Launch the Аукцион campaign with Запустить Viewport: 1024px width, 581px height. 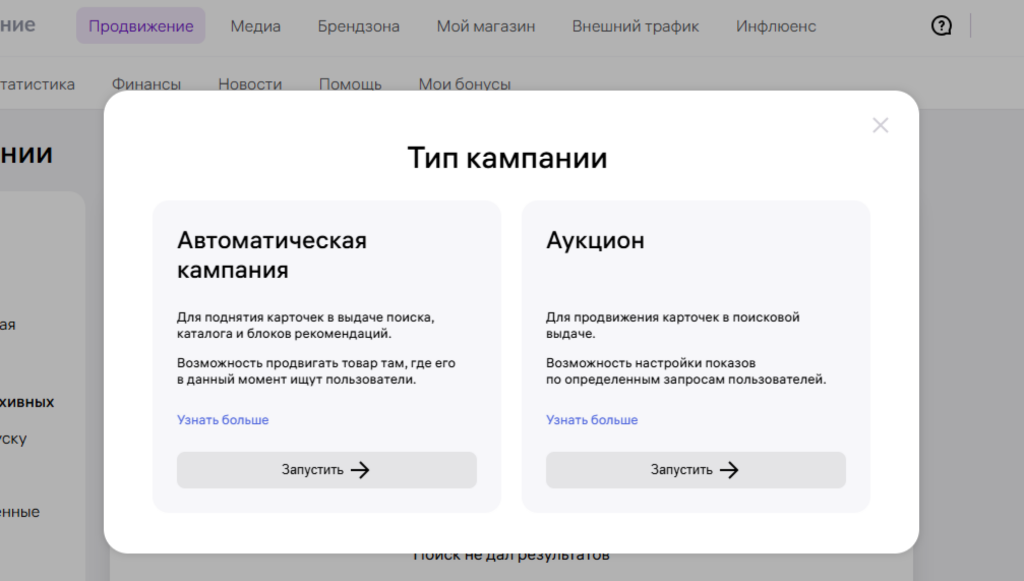pyautogui.click(x=696, y=470)
